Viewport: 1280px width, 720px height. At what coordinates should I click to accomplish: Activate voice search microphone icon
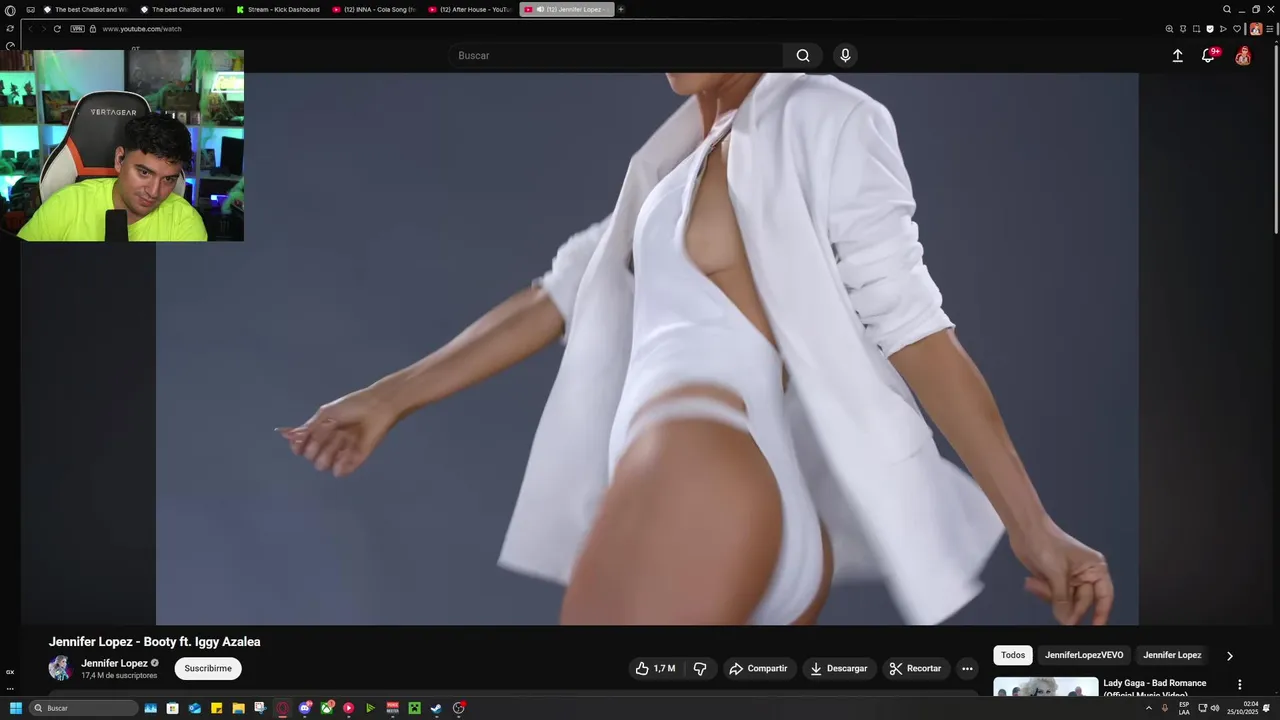coord(845,56)
